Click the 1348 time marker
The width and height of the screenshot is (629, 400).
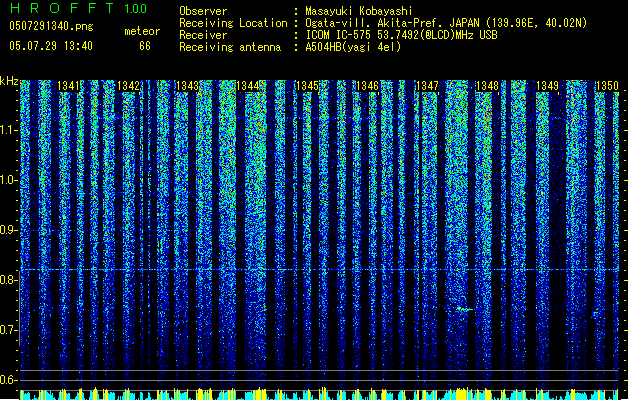(x=487, y=86)
